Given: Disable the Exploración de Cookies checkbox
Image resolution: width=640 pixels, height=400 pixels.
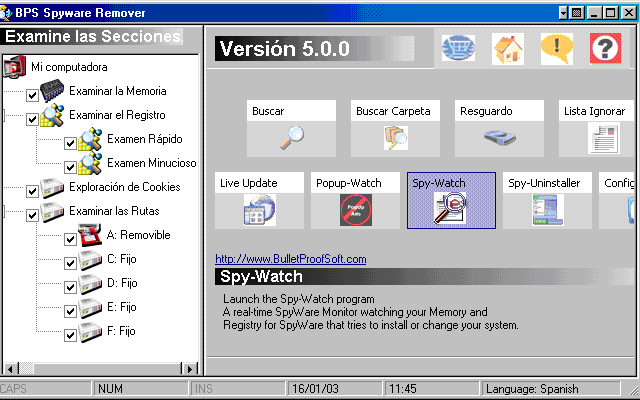Looking at the screenshot, I should click(x=32, y=191).
